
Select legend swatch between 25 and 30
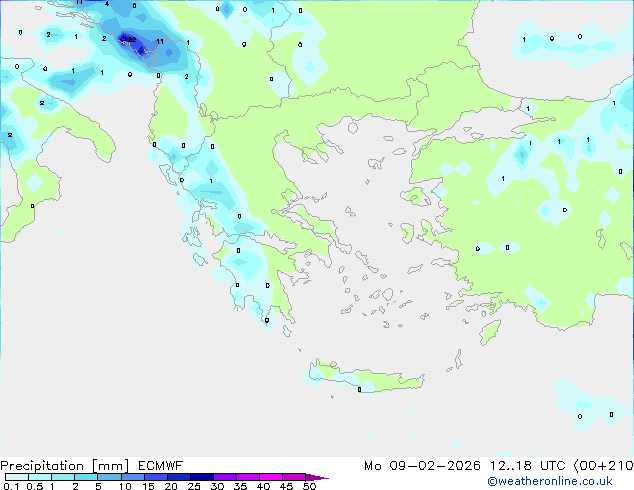click(x=202, y=477)
